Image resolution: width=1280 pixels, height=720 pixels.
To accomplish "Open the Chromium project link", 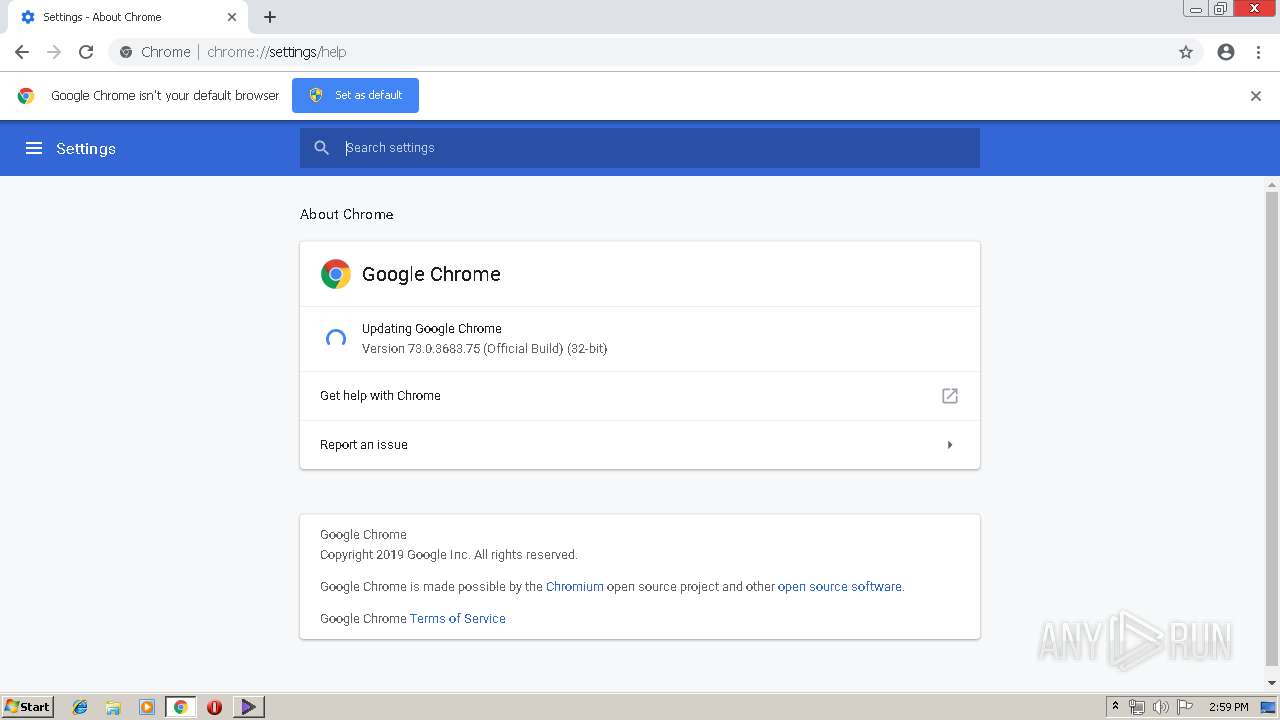I will (x=575, y=587).
